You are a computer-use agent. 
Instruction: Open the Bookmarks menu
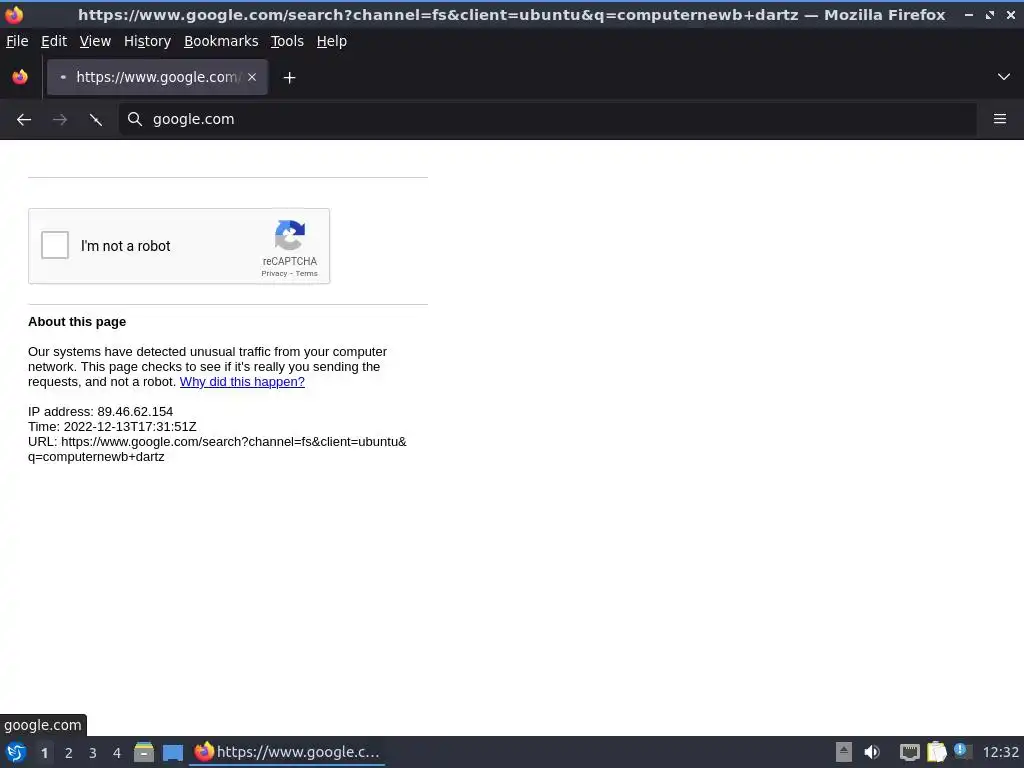[221, 41]
